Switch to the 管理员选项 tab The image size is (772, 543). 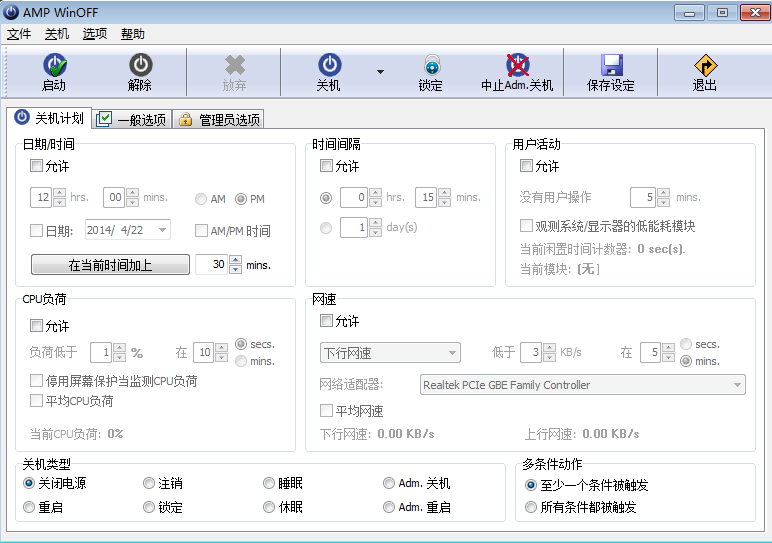[x=219, y=120]
